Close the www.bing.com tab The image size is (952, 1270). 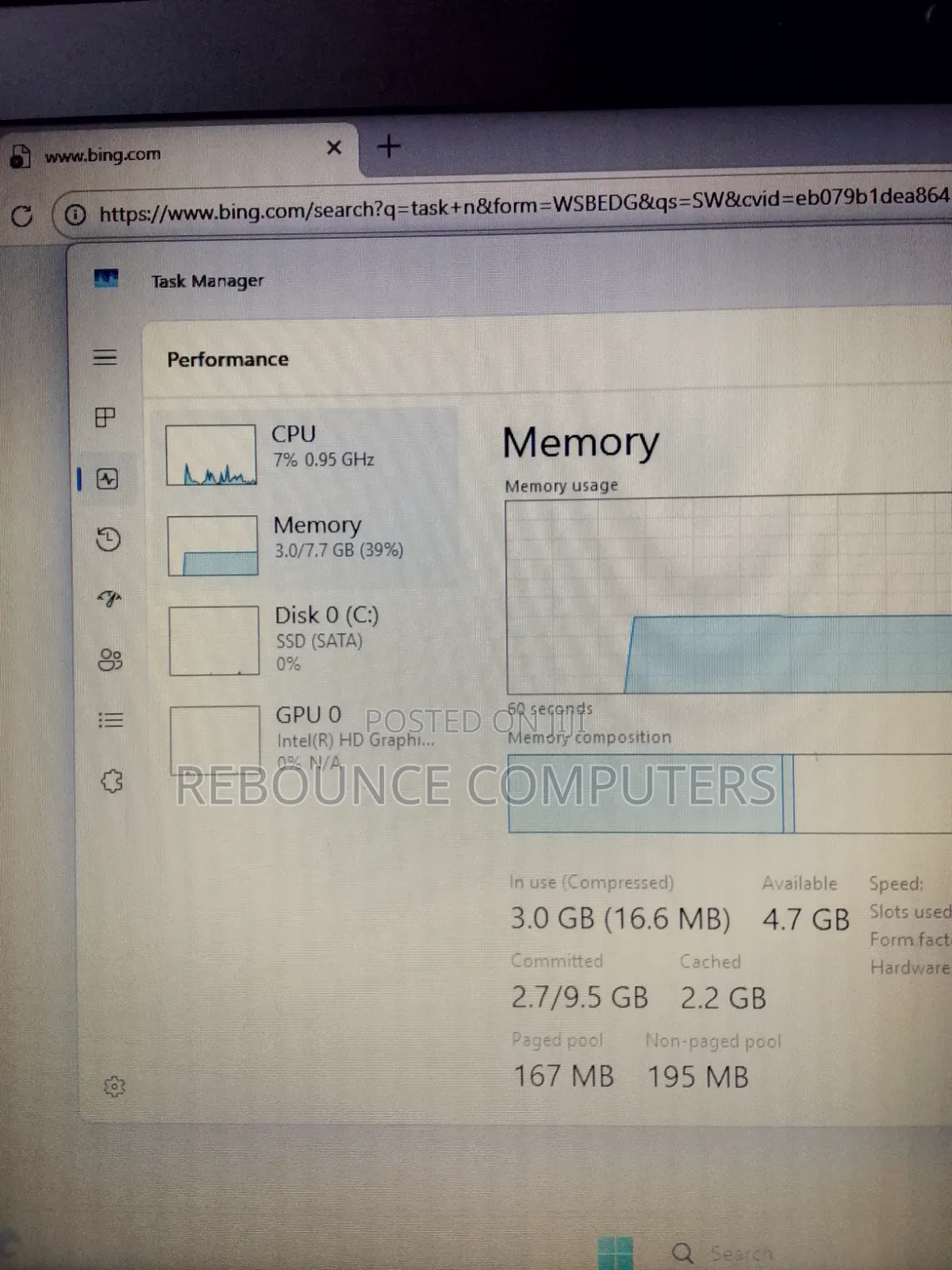tap(334, 148)
